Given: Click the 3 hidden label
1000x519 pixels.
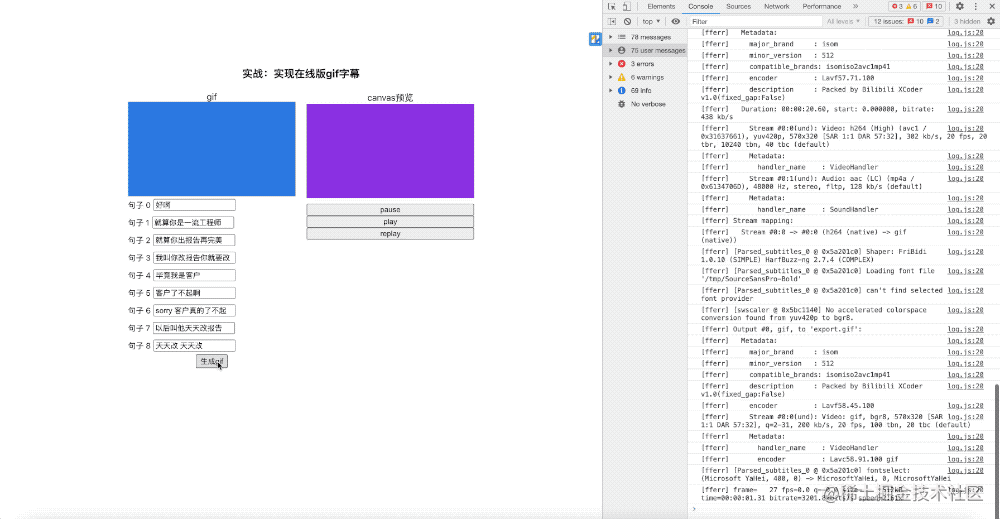Looking at the screenshot, I should tap(967, 21).
